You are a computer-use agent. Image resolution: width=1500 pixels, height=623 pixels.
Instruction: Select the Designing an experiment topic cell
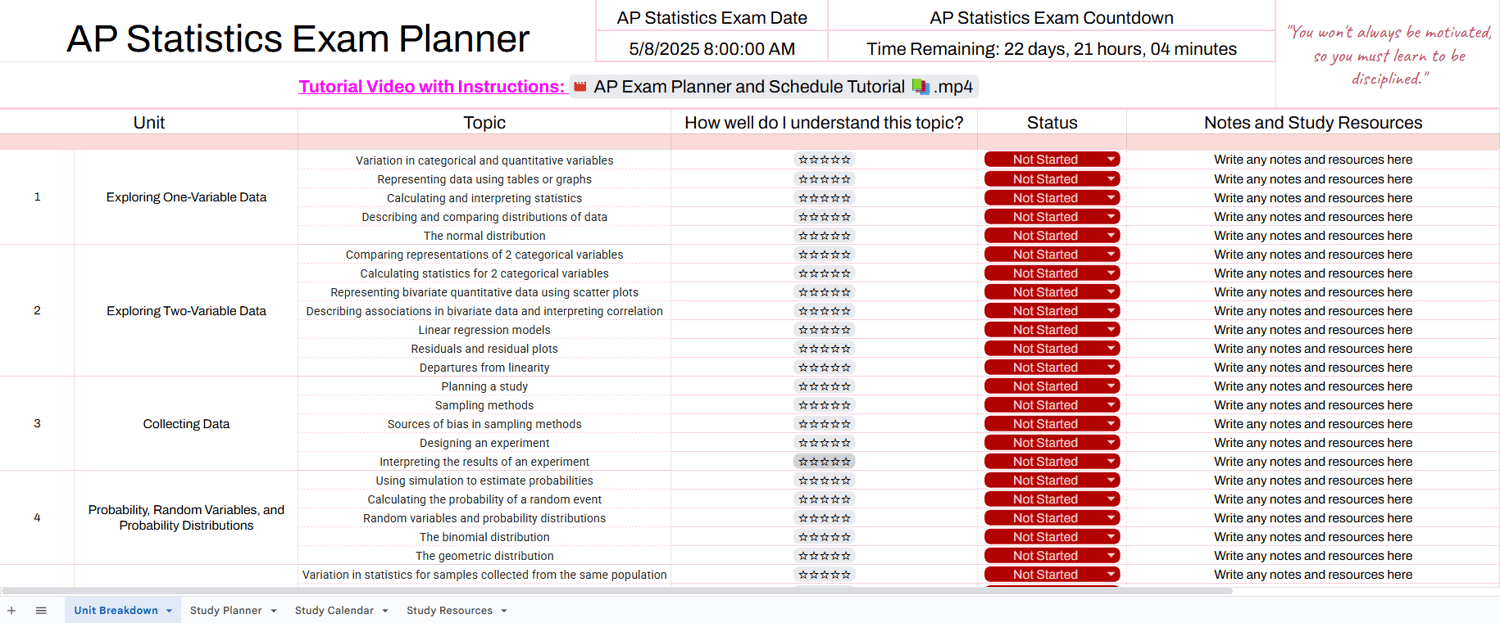coord(484,443)
